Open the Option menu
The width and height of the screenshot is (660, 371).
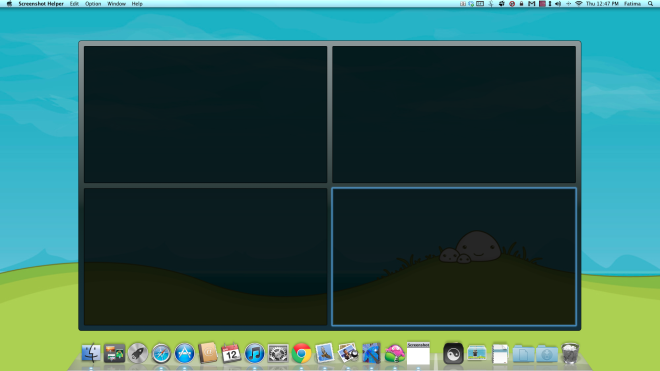click(x=93, y=4)
